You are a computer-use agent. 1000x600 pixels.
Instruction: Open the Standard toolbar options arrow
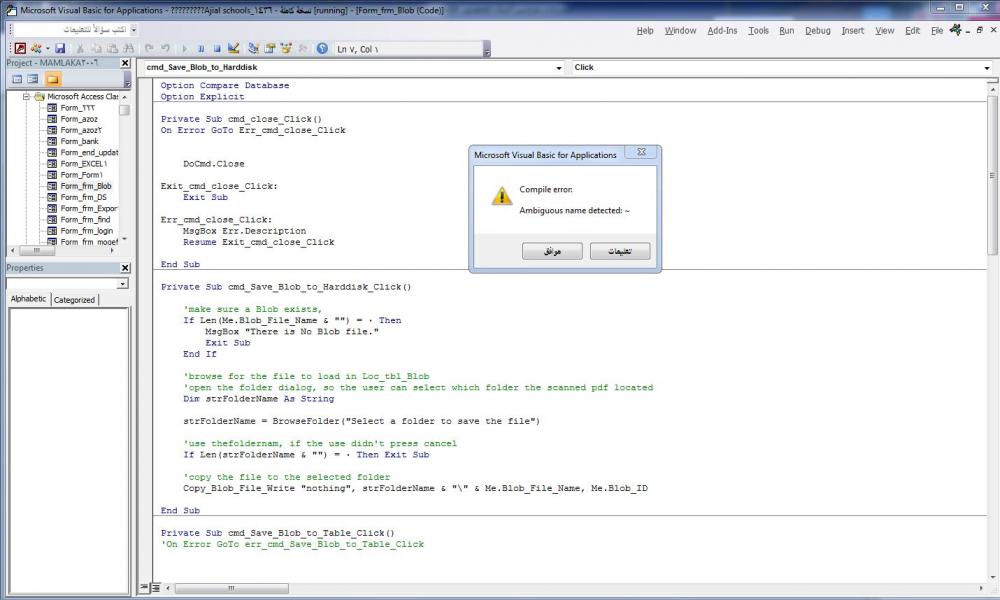[x=487, y=49]
